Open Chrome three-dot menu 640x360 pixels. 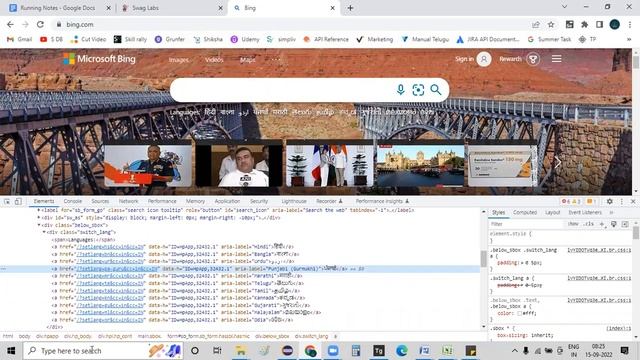point(630,24)
